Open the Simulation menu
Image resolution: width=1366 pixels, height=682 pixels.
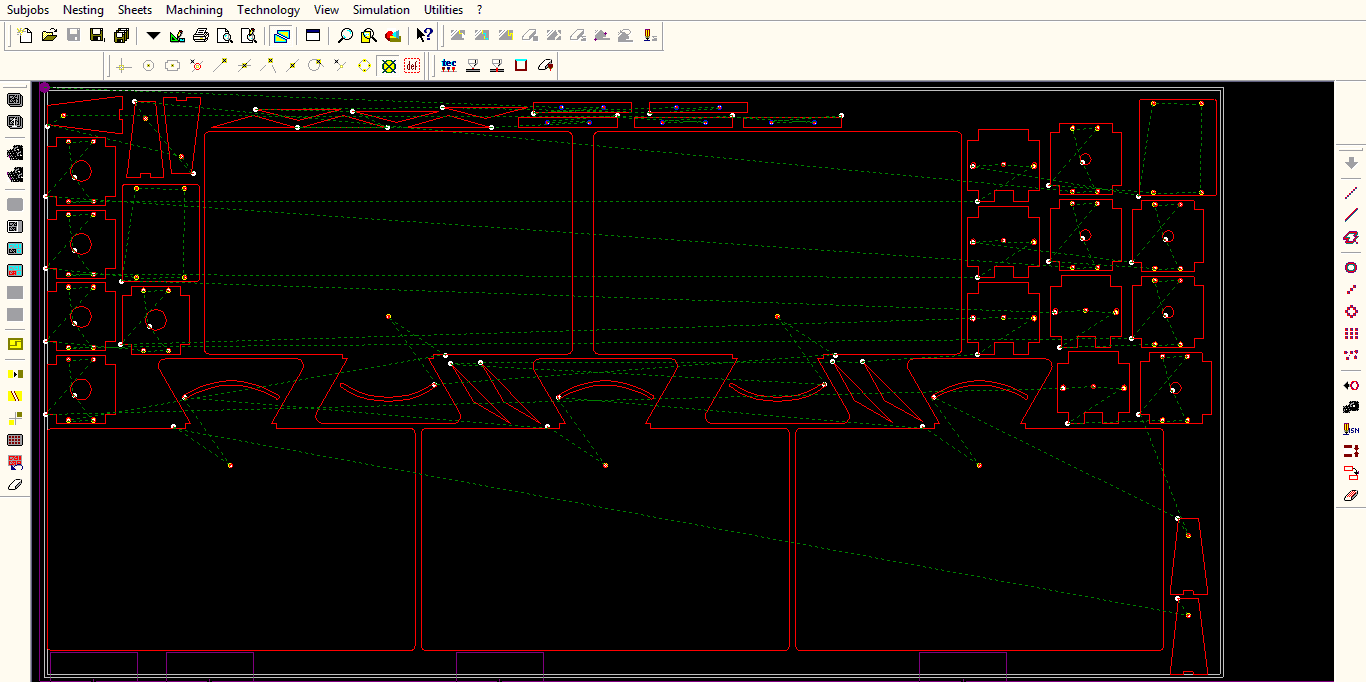point(381,10)
